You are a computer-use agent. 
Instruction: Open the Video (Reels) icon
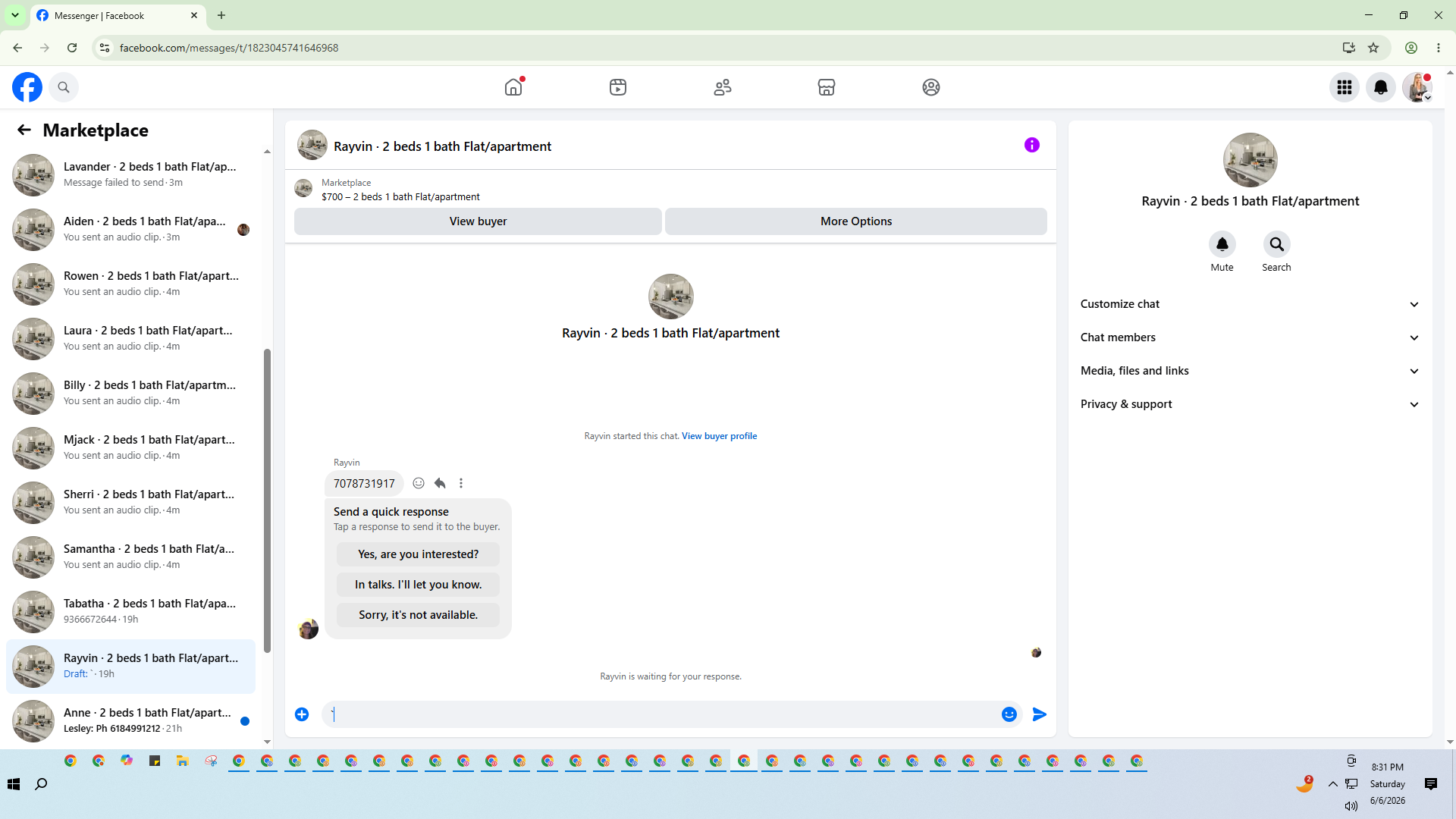point(618,87)
